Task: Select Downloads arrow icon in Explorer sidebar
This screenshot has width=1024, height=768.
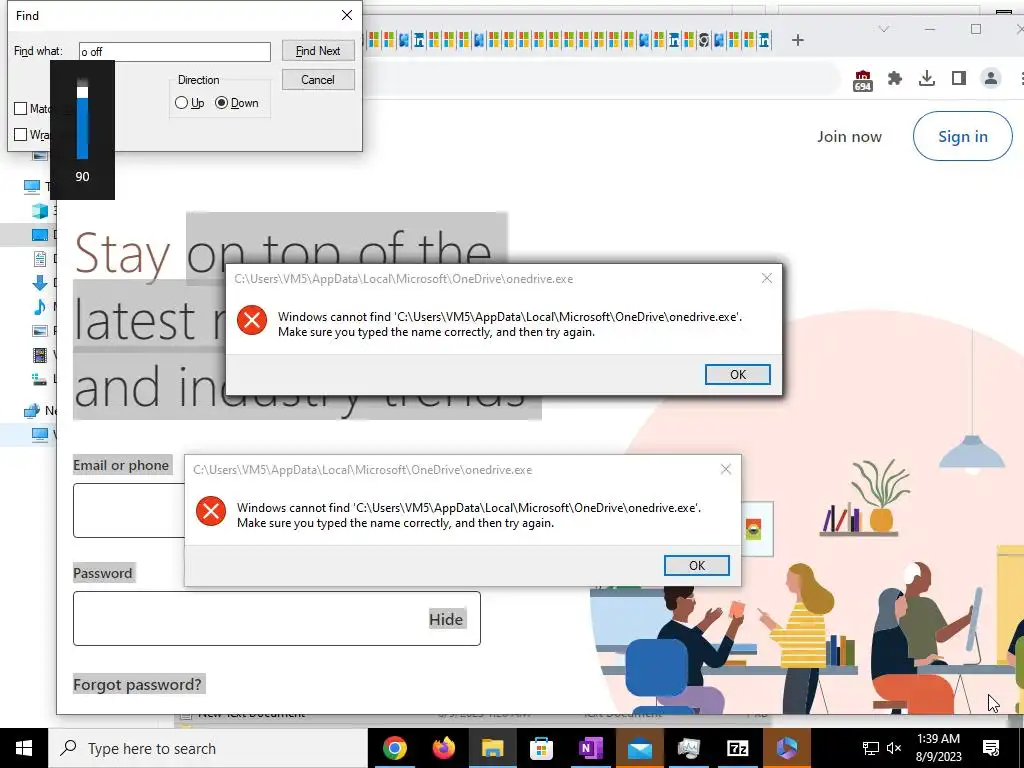Action: [40, 282]
